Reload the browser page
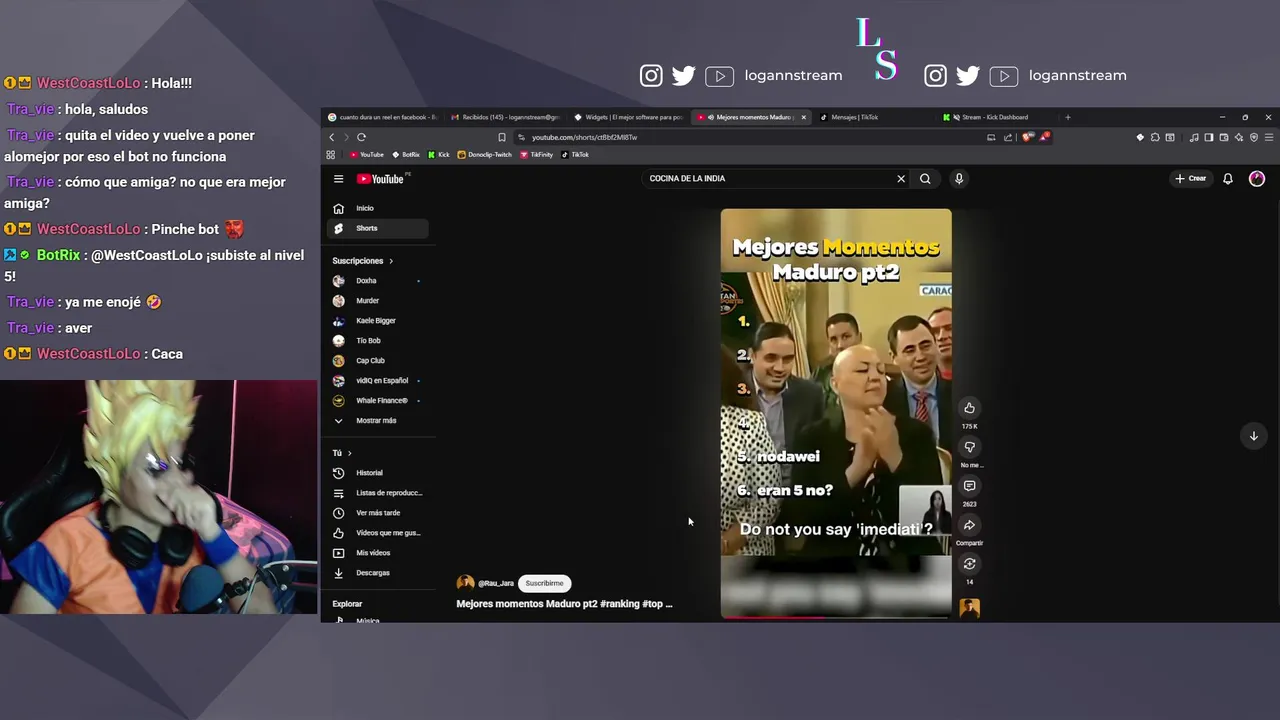The image size is (1280, 720). coord(361,137)
